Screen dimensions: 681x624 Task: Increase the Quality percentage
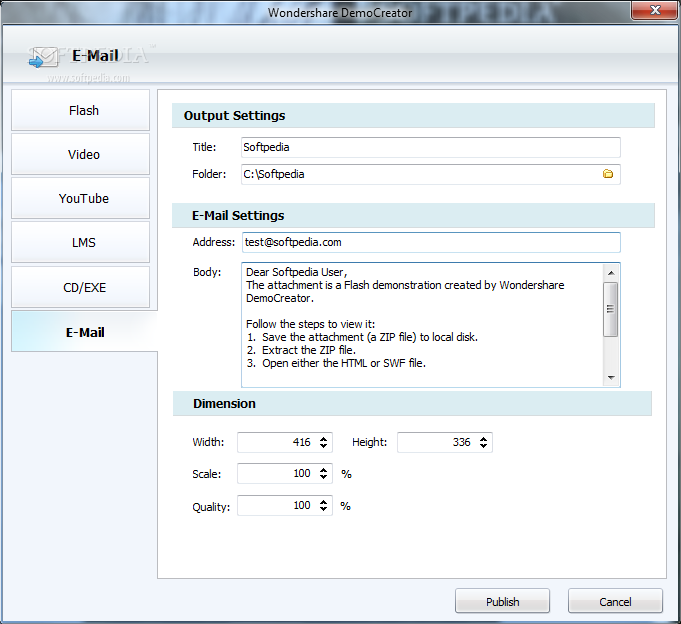(x=323, y=502)
